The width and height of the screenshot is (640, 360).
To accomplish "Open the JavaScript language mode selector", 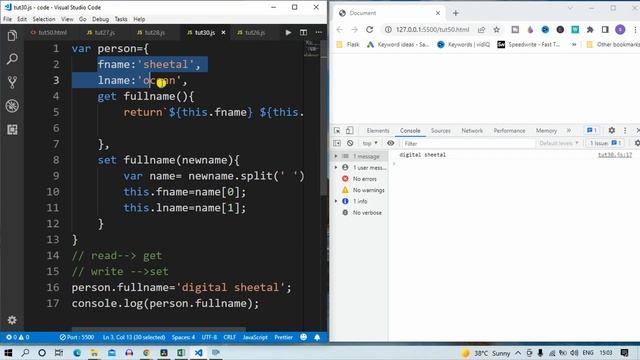I will click(255, 337).
